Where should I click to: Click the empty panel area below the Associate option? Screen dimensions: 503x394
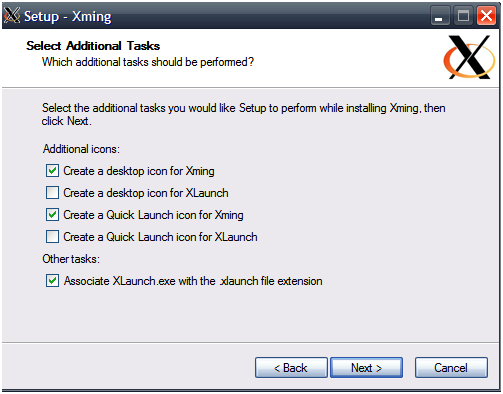250,315
